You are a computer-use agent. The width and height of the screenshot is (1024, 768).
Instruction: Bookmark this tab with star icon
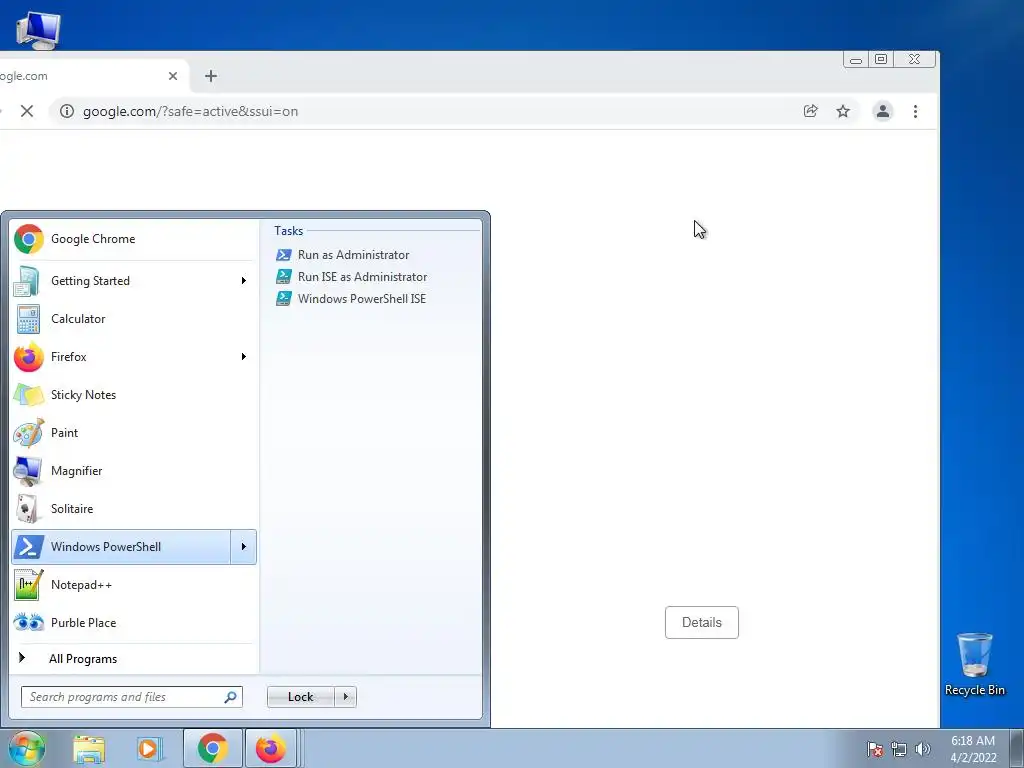843,111
